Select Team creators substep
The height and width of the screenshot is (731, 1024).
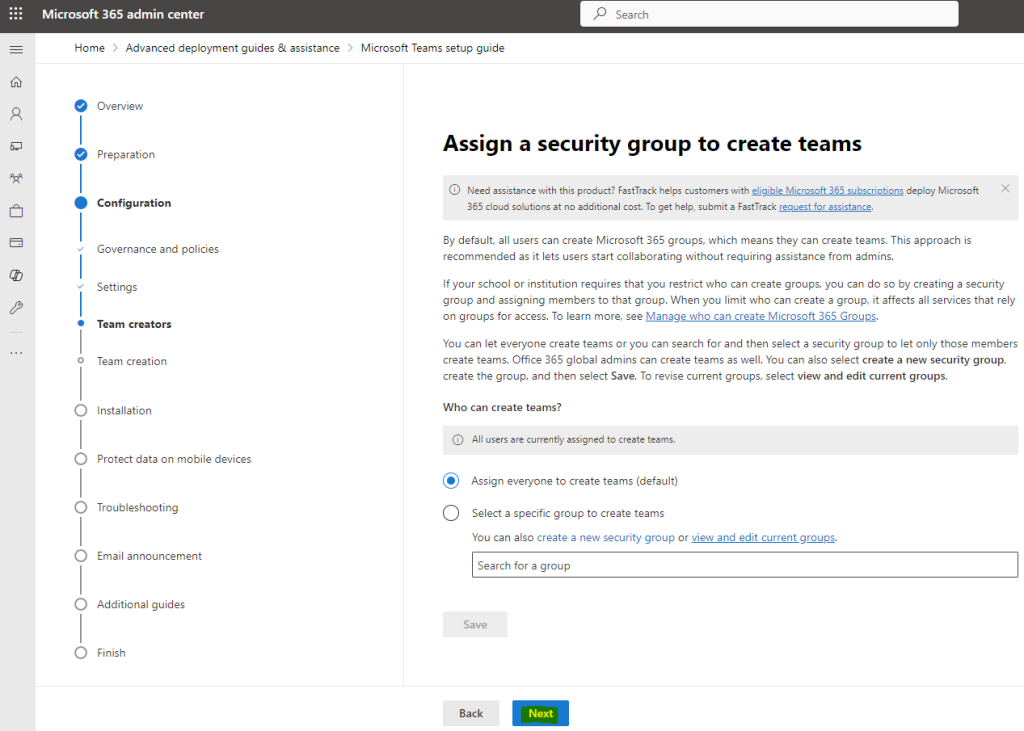point(134,324)
